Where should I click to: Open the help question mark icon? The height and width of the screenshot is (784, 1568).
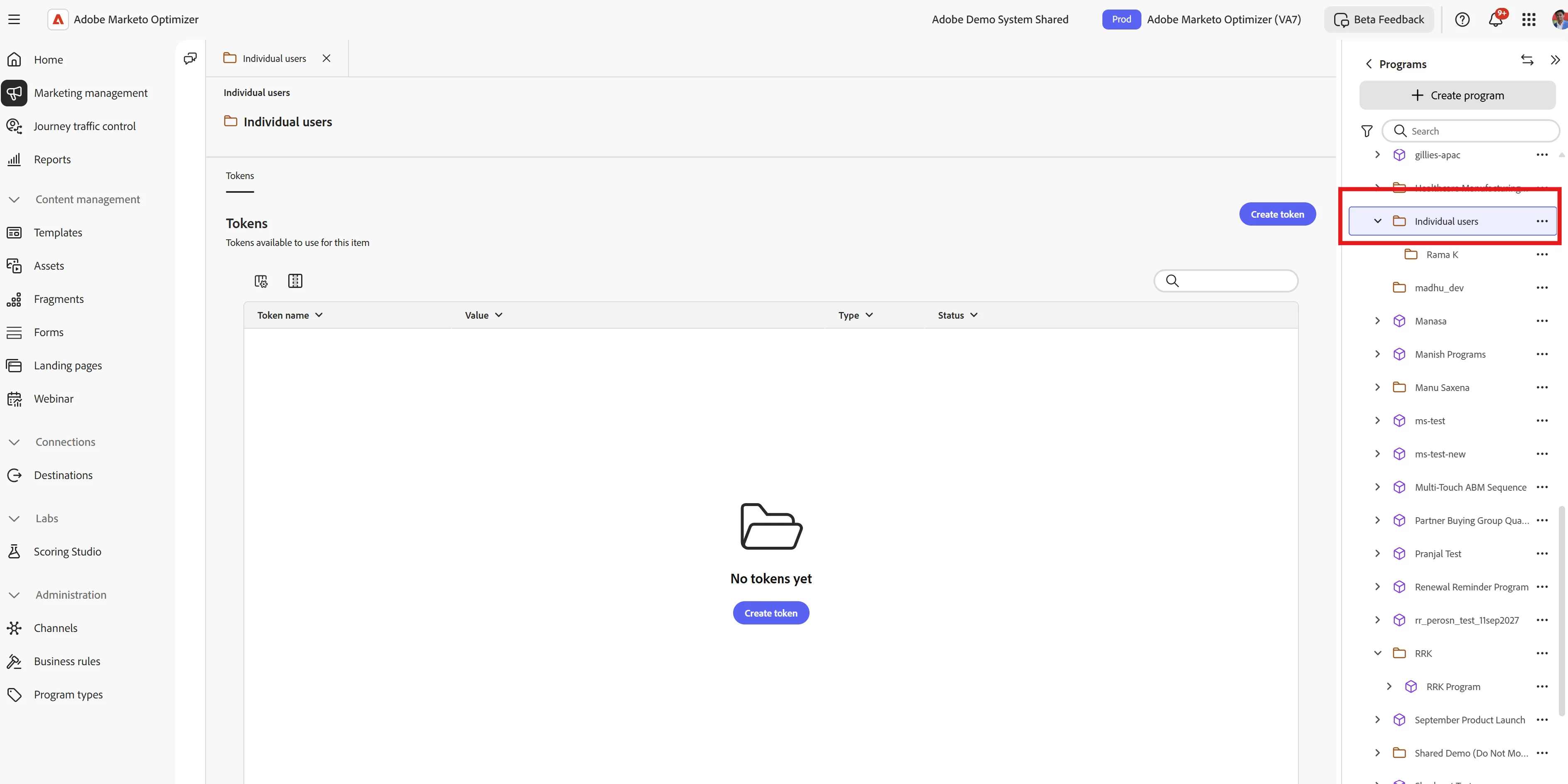[x=1462, y=20]
